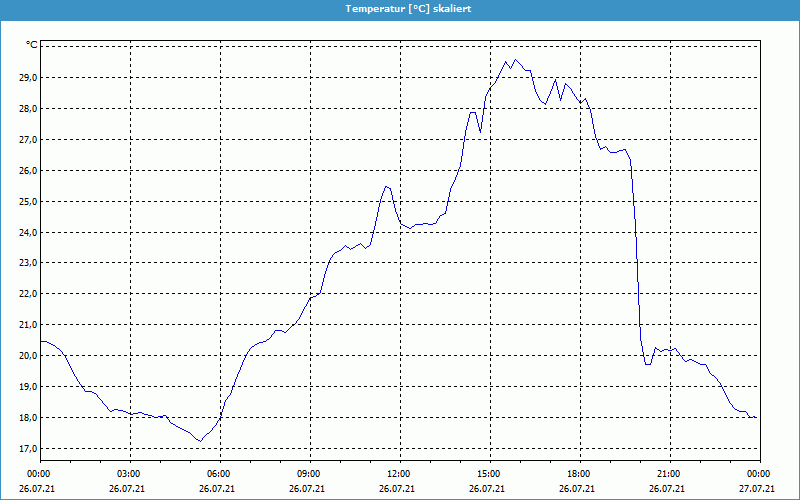The width and height of the screenshot is (800, 500).
Task: Click the highest peak of the temperature curve
Action: 515,60
